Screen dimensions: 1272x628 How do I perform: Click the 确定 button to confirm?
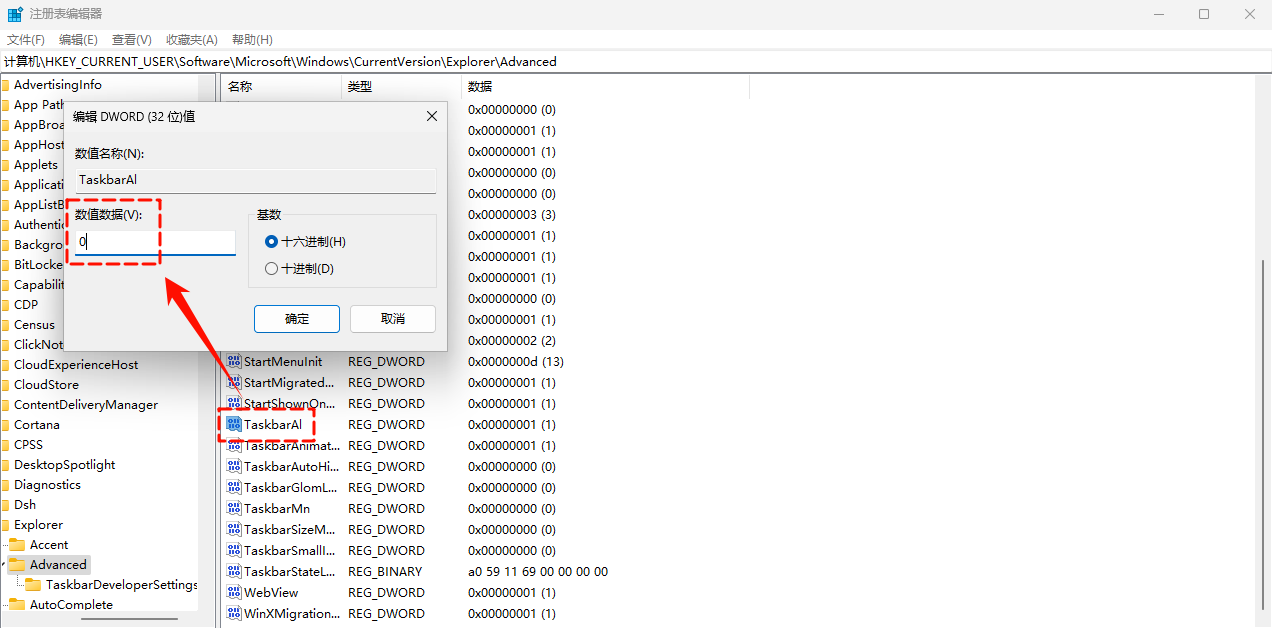297,319
